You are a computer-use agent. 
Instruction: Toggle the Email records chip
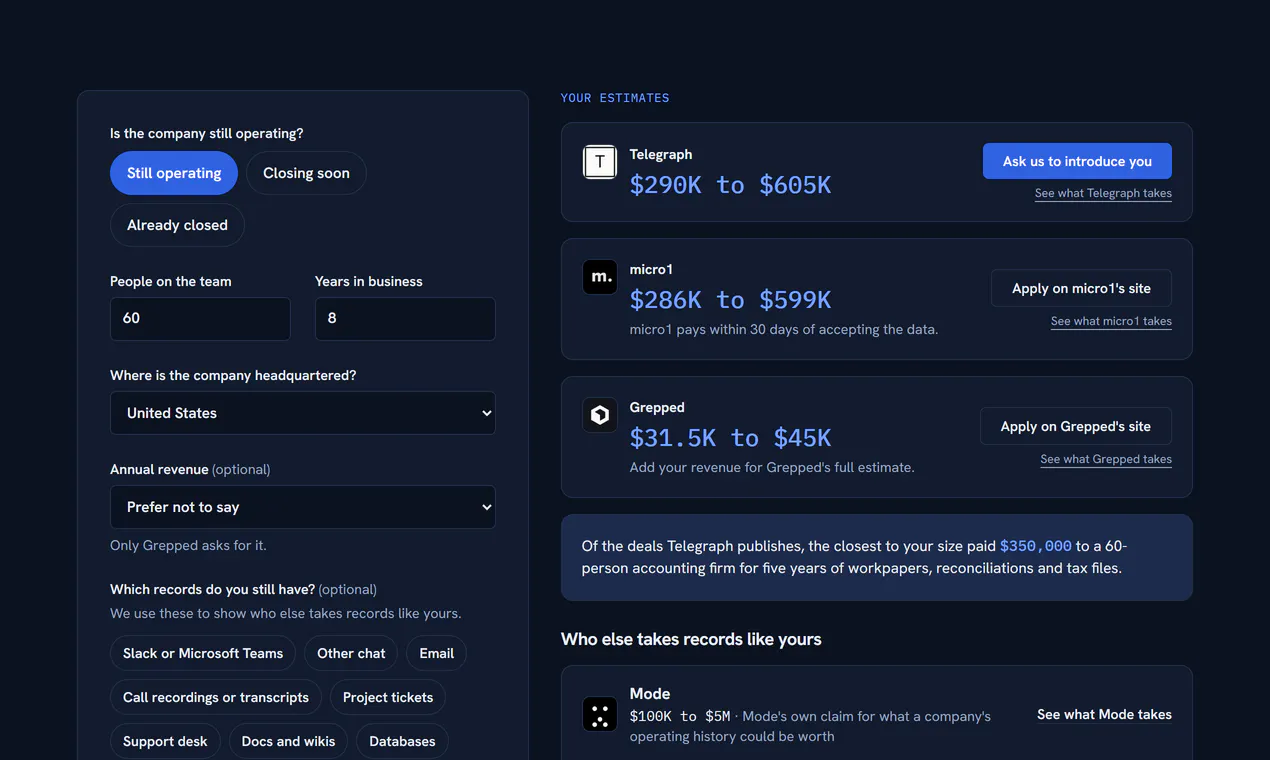436,653
